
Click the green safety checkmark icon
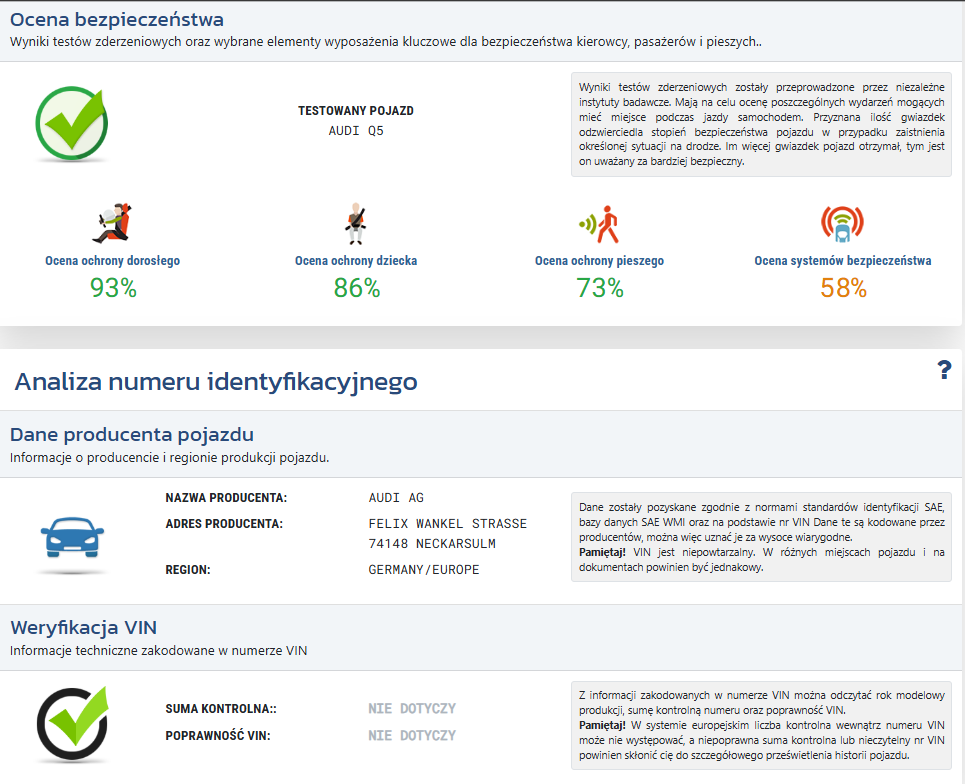pos(71,124)
